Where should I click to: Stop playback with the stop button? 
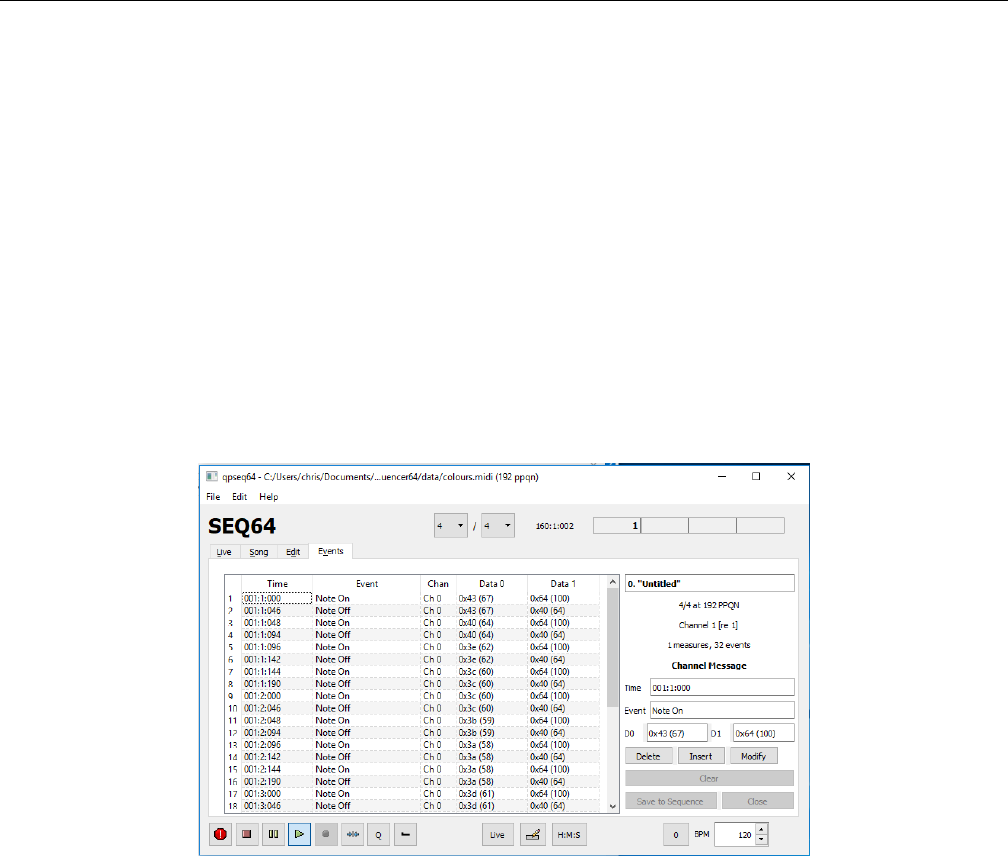(246, 834)
